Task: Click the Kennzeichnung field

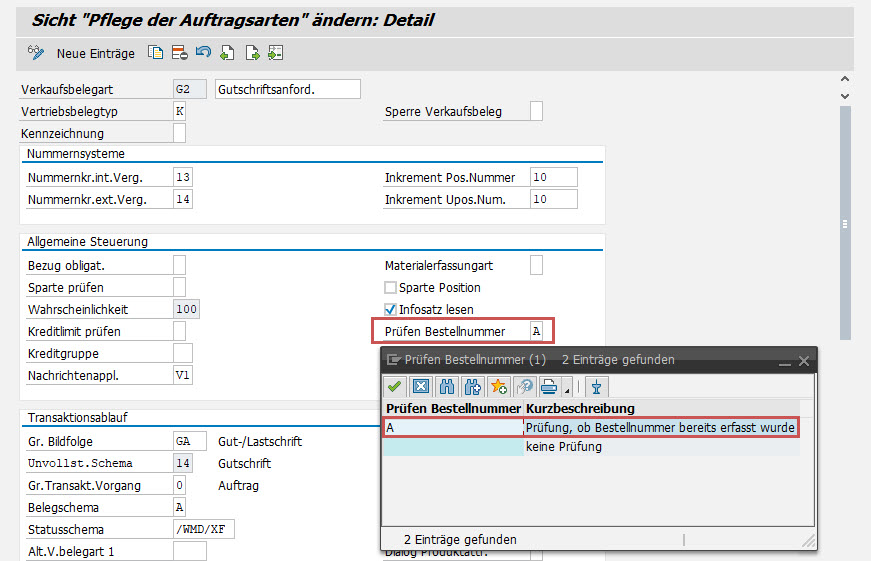Action: point(179,133)
